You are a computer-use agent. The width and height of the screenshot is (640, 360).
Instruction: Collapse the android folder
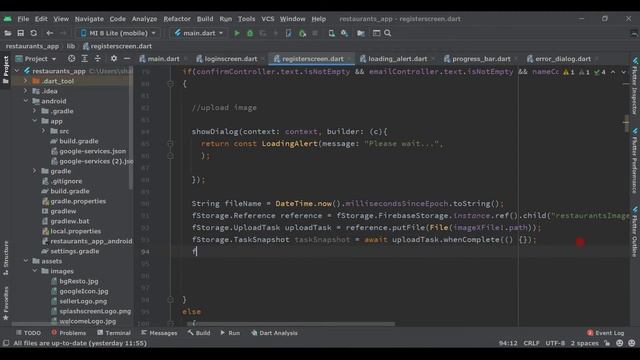26,101
